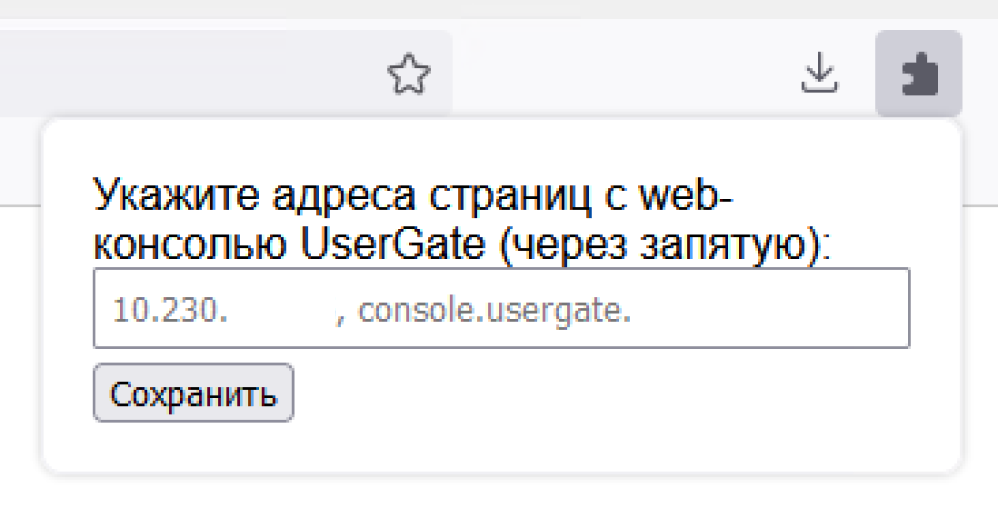This screenshot has height=518, width=998.
Task: Click the Сохранить button
Action: click(x=193, y=393)
